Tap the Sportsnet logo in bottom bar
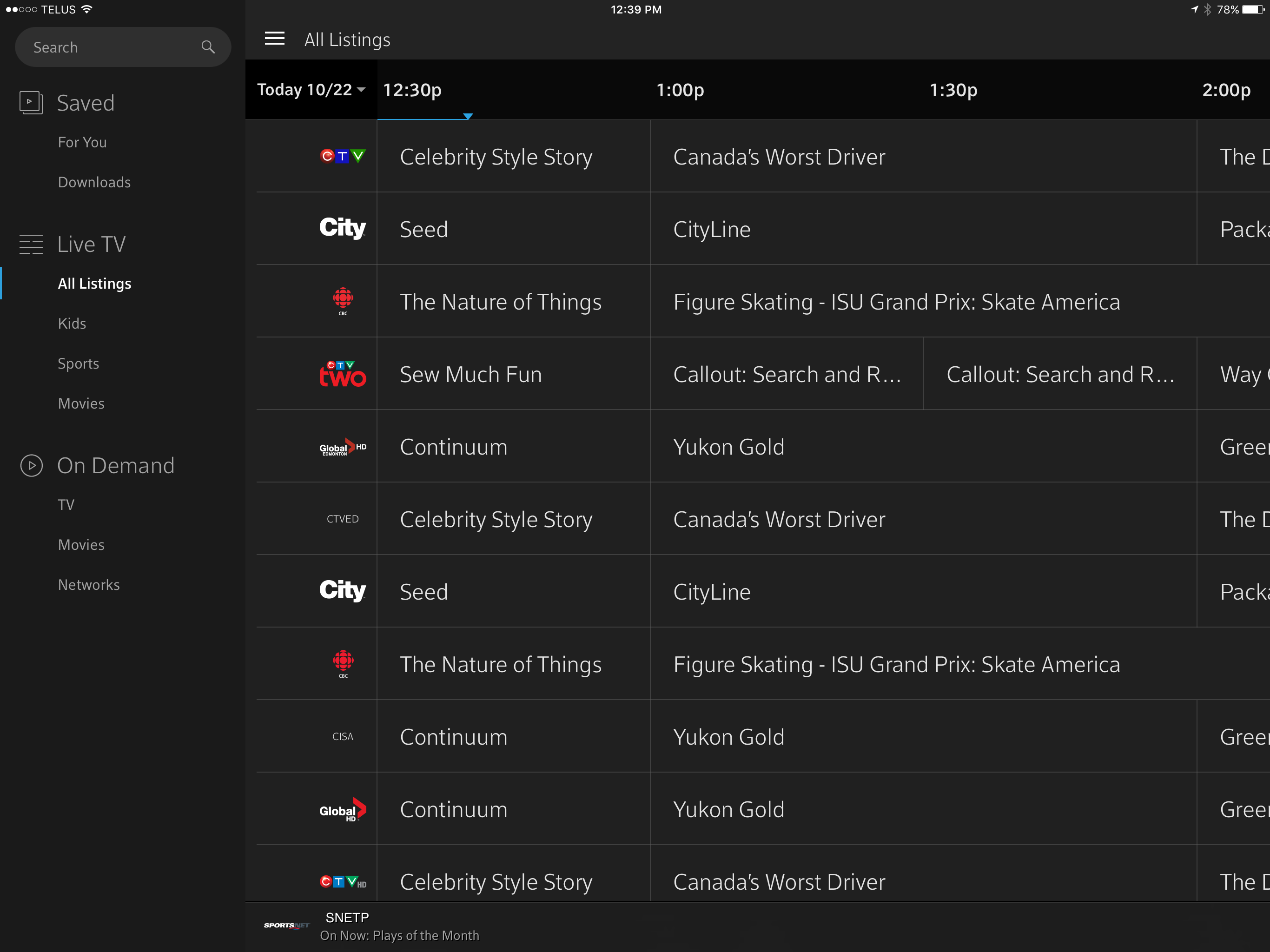The height and width of the screenshot is (952, 1270). point(286,925)
